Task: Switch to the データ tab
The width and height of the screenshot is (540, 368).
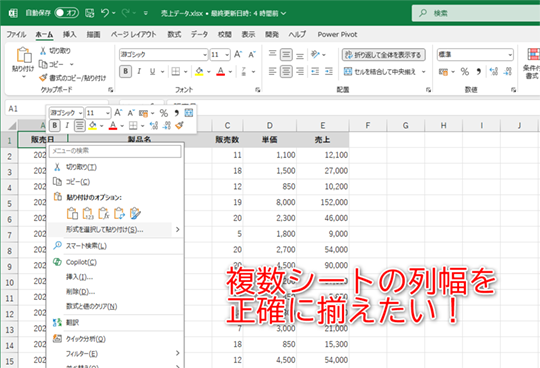Action: click(199, 34)
